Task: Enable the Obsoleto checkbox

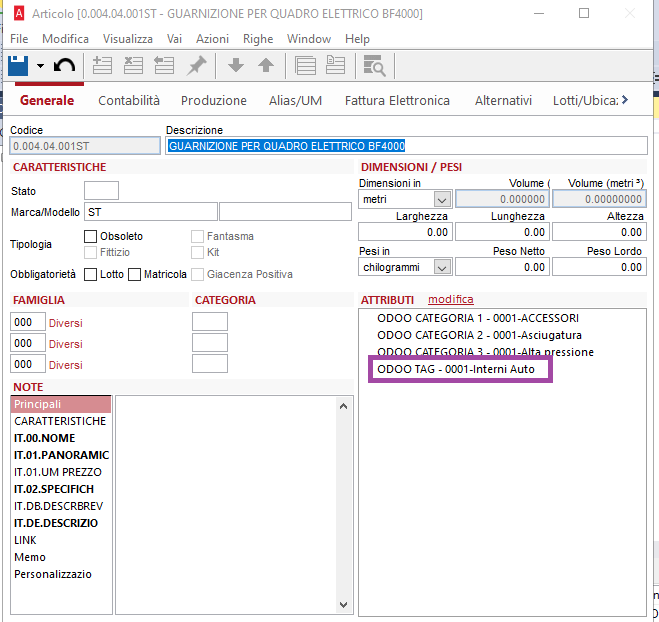Action: pyautogui.click(x=90, y=236)
